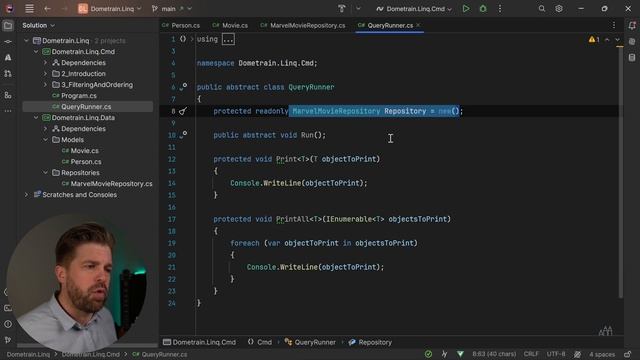The height and width of the screenshot is (360, 640).
Task: Click caret position 8:83 in status bar
Action: [x=494, y=354]
